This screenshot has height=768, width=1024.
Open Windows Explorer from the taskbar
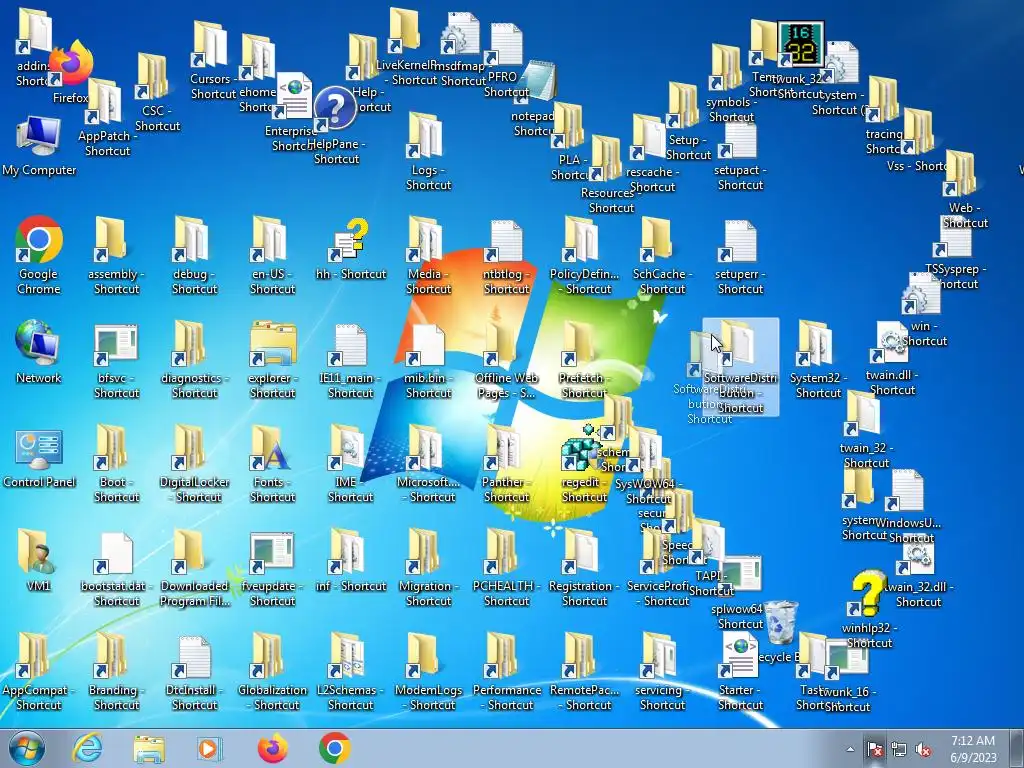point(149,748)
